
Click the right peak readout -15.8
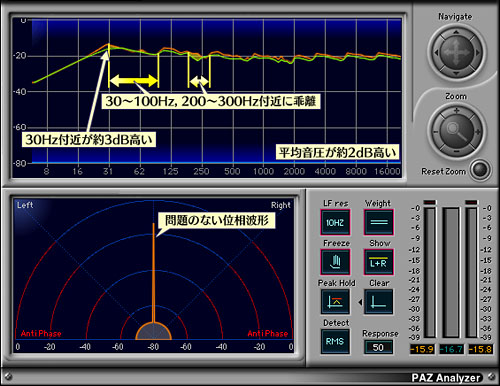point(480,349)
